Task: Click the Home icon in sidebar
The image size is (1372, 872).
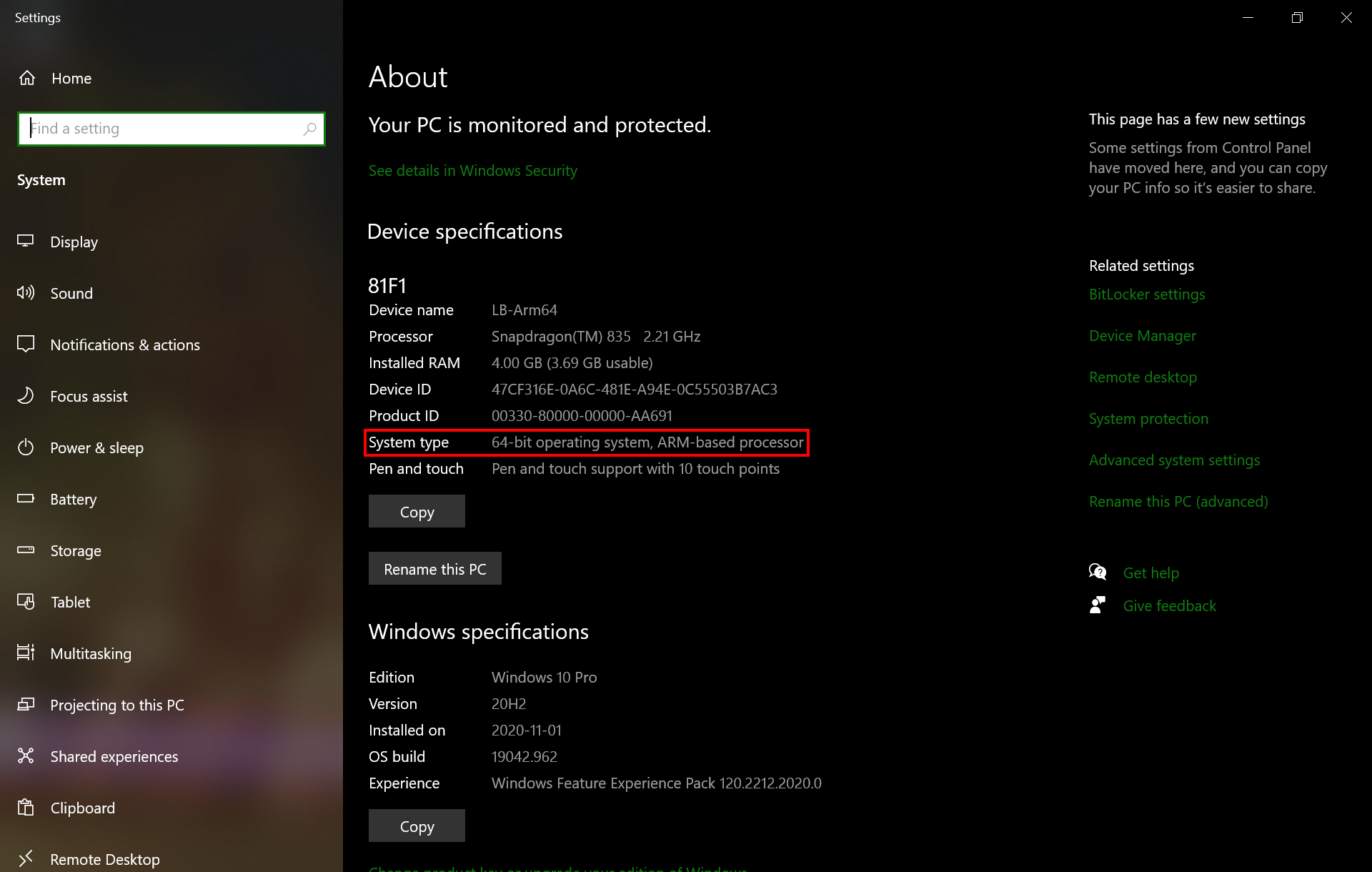Action: tap(27, 78)
